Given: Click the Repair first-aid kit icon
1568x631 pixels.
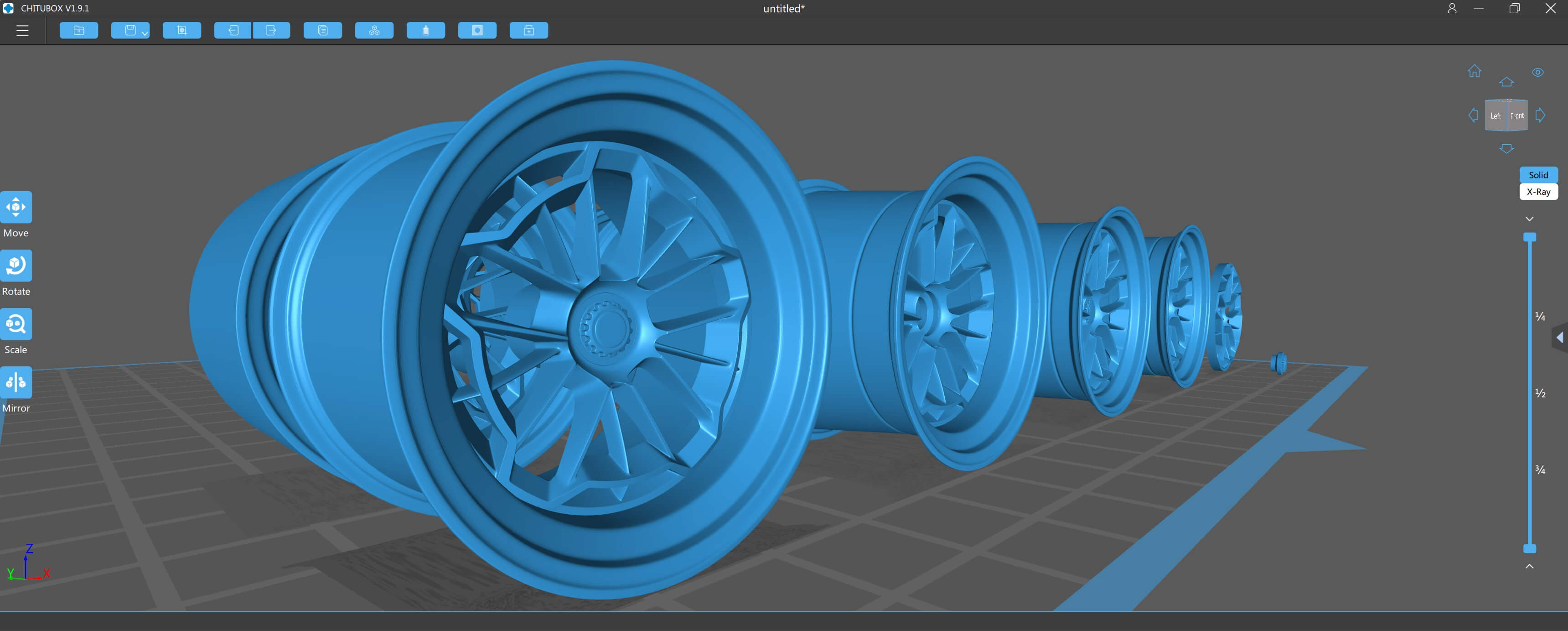Looking at the screenshot, I should pyautogui.click(x=529, y=31).
